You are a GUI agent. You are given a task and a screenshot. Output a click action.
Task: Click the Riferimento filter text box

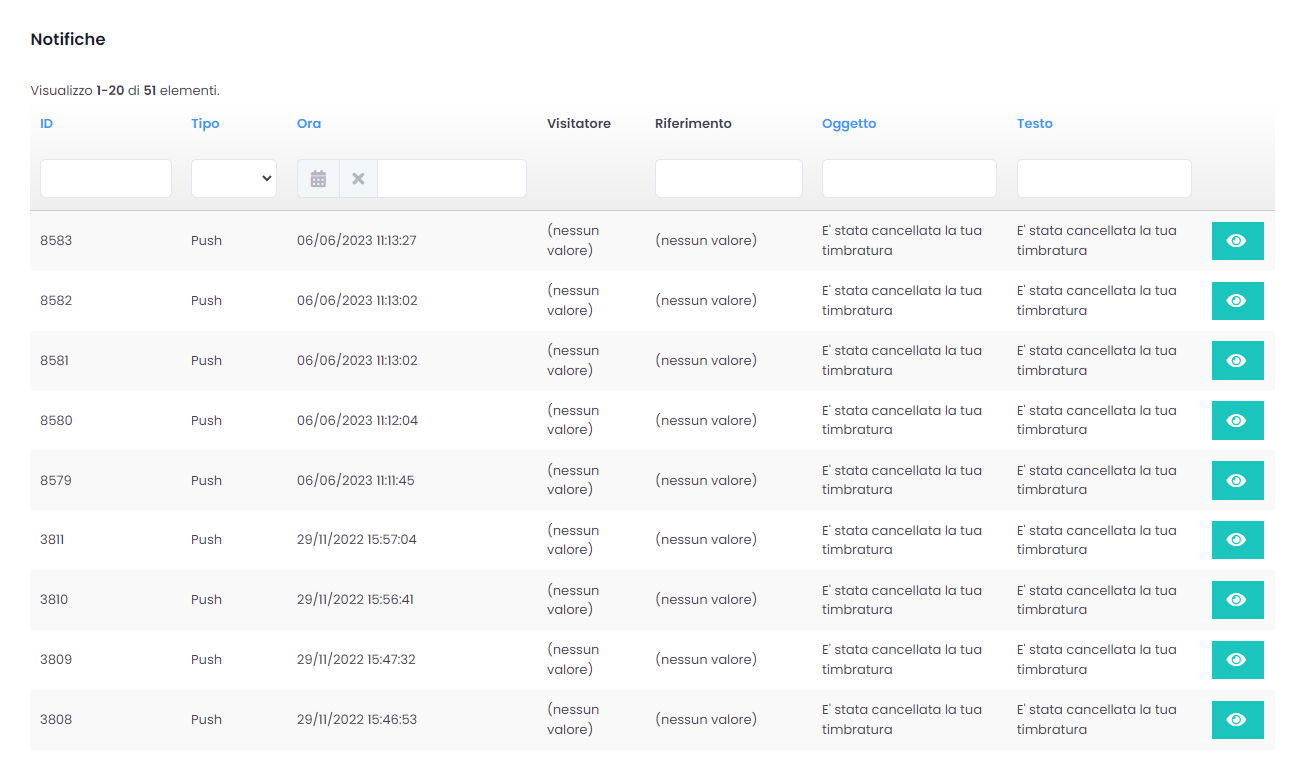pyautogui.click(x=729, y=179)
